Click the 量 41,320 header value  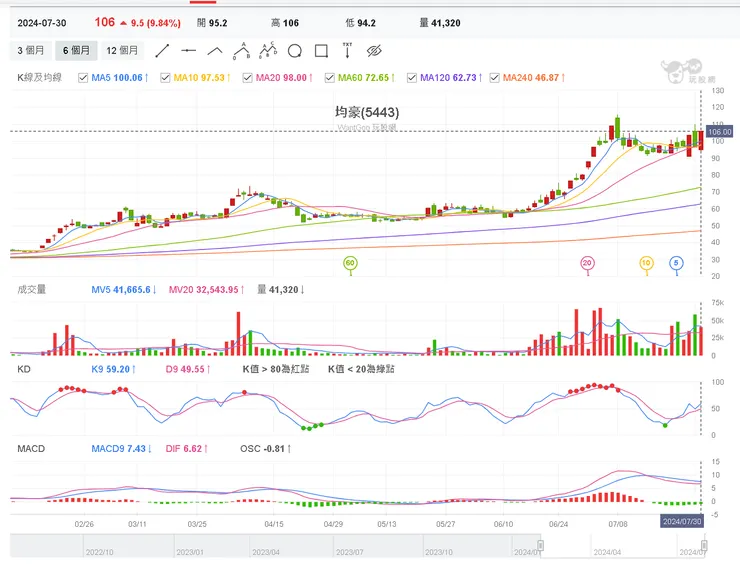pyautogui.click(x=440, y=23)
